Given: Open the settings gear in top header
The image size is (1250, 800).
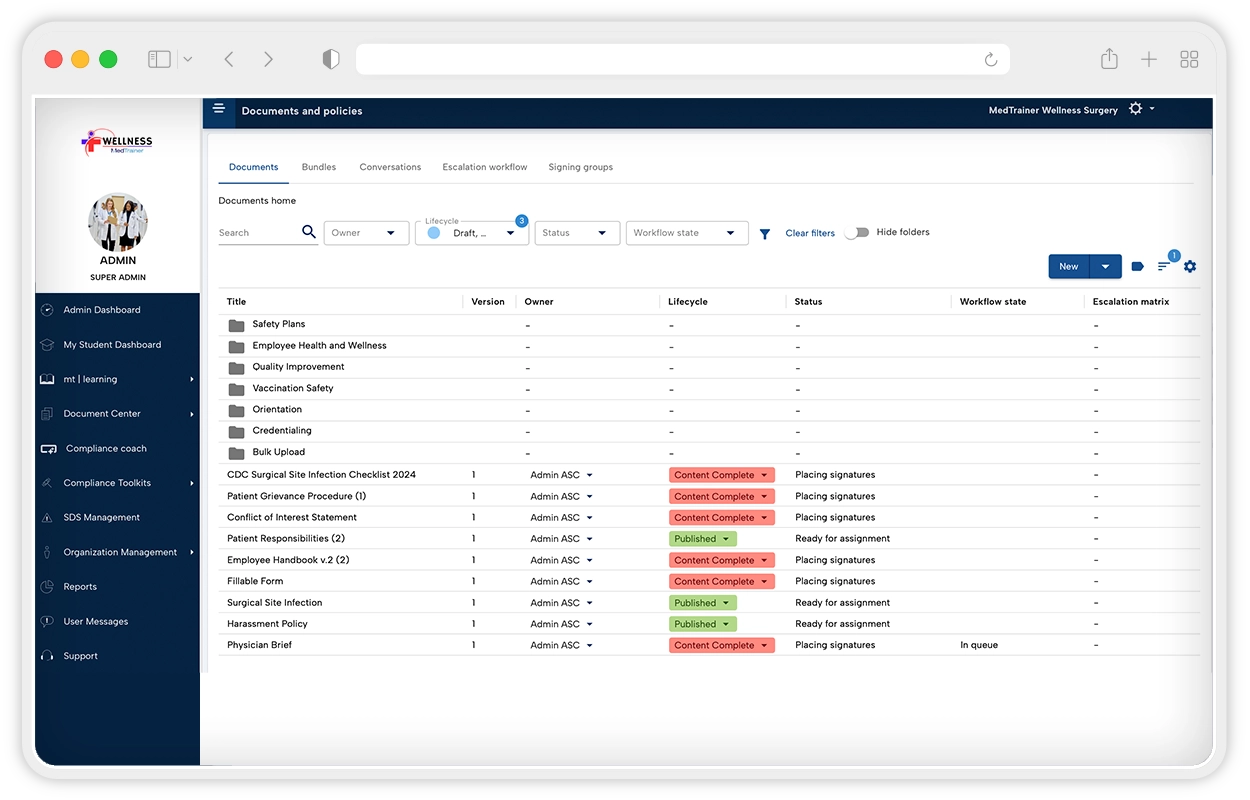Looking at the screenshot, I should click(x=1135, y=109).
